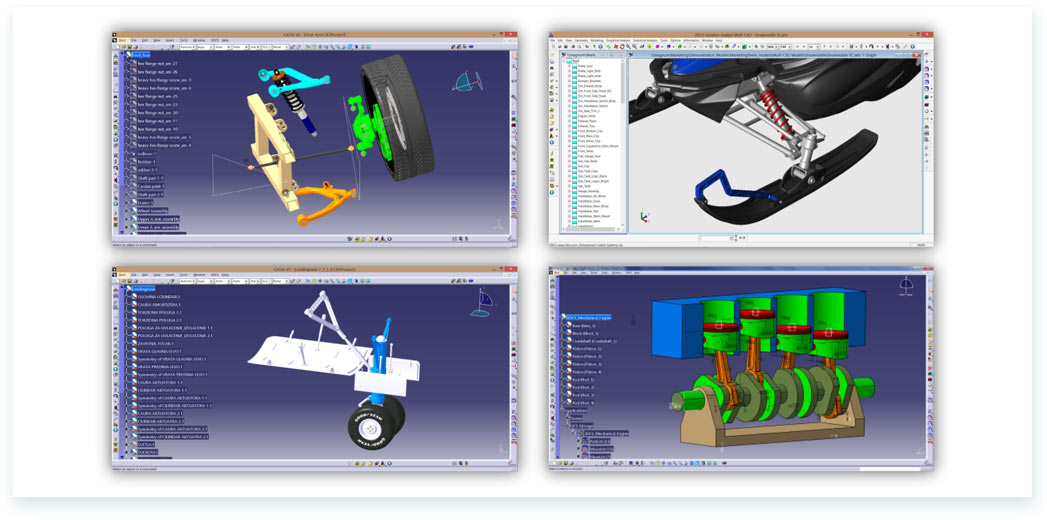
Task: Expand Bumper_Brackets node in 3DCS tree
Action: [x=570, y=81]
